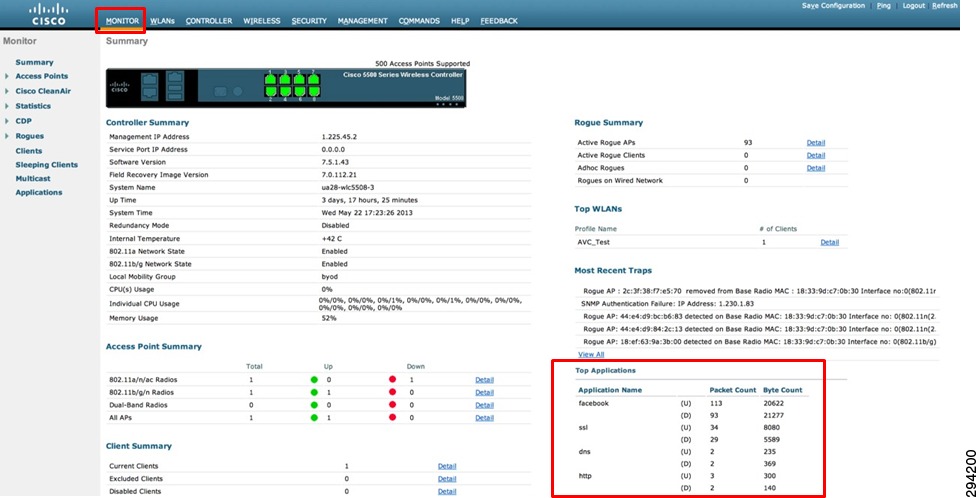Click the green status dot for 802.11b/g/n Radios Up
Image resolution: width=977 pixels, height=498 pixels.
pos(314,392)
